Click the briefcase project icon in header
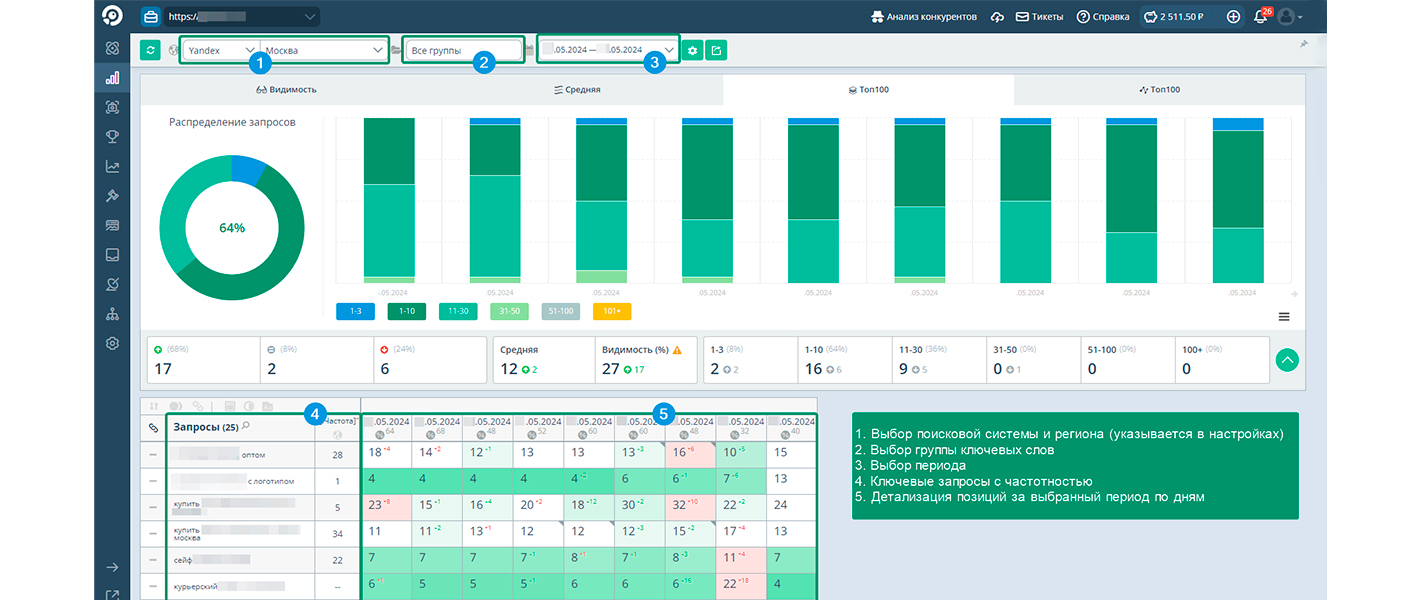This screenshot has height=600, width=1420. 151,17
